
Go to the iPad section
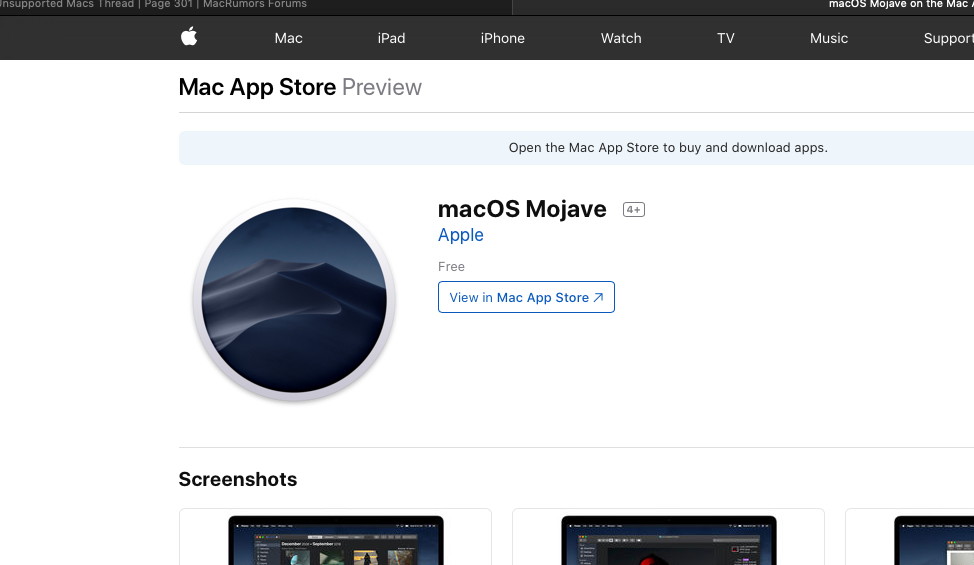coord(391,38)
